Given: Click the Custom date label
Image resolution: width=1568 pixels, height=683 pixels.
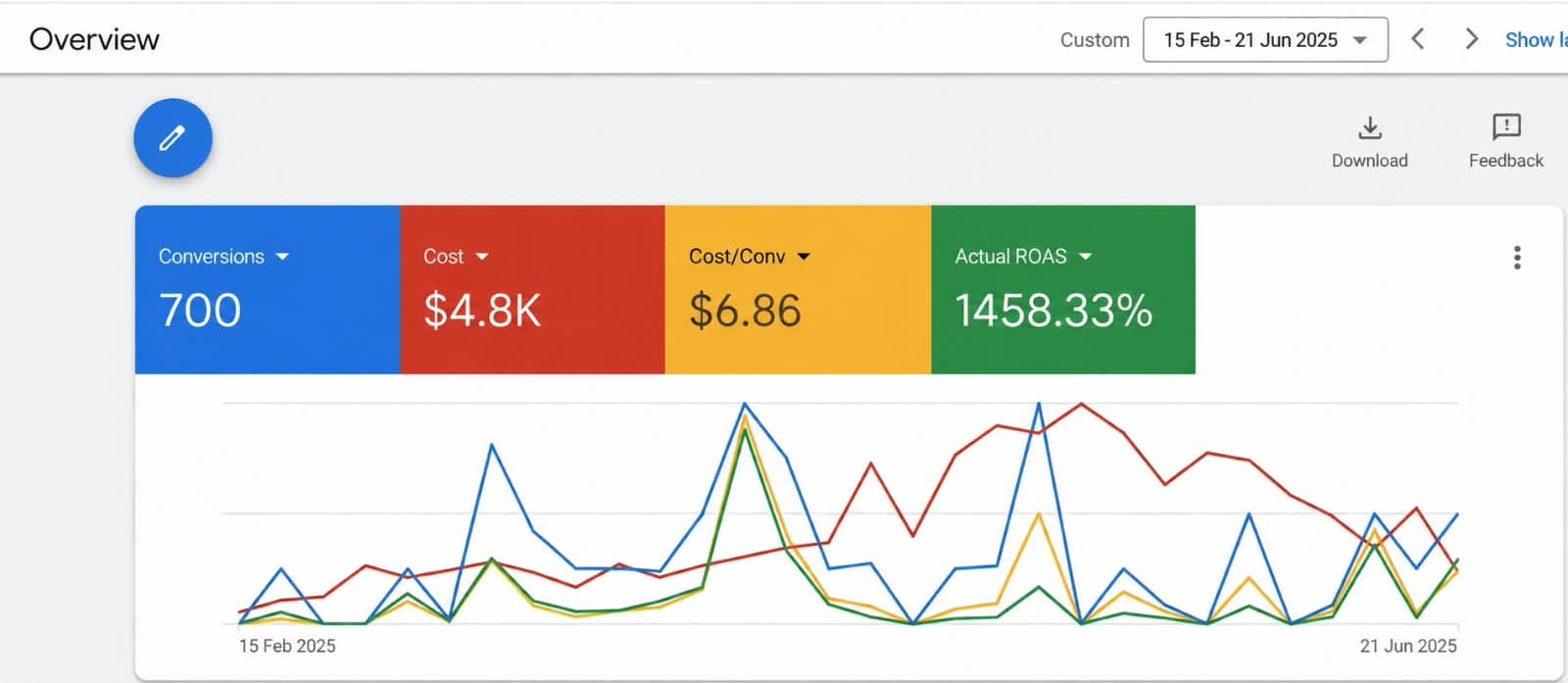Looking at the screenshot, I should (x=1095, y=40).
